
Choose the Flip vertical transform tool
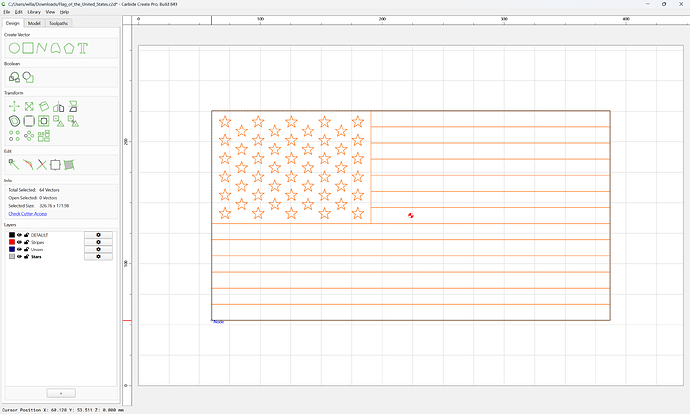[73, 106]
